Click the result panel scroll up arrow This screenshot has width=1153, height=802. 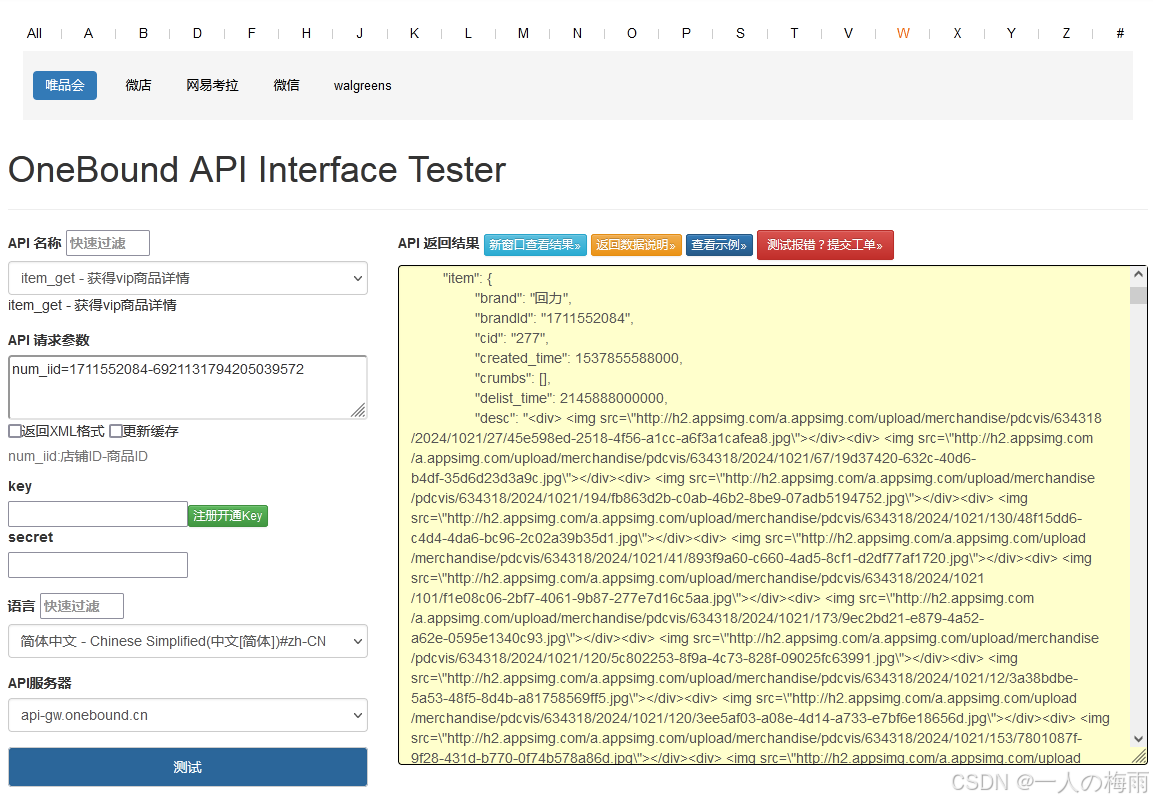1138,275
